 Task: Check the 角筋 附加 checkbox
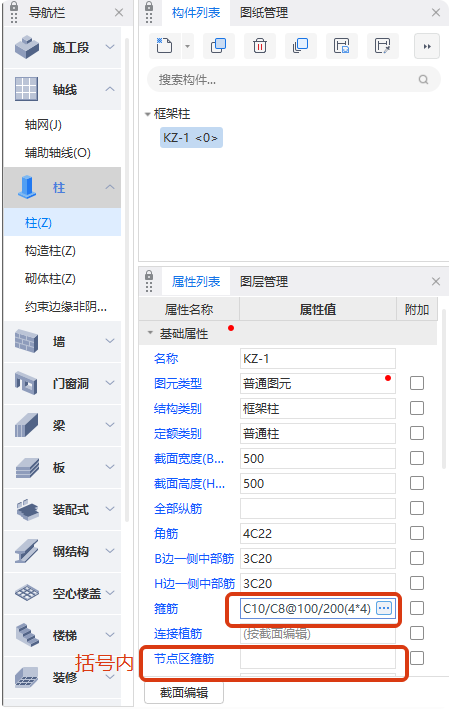pos(417,533)
